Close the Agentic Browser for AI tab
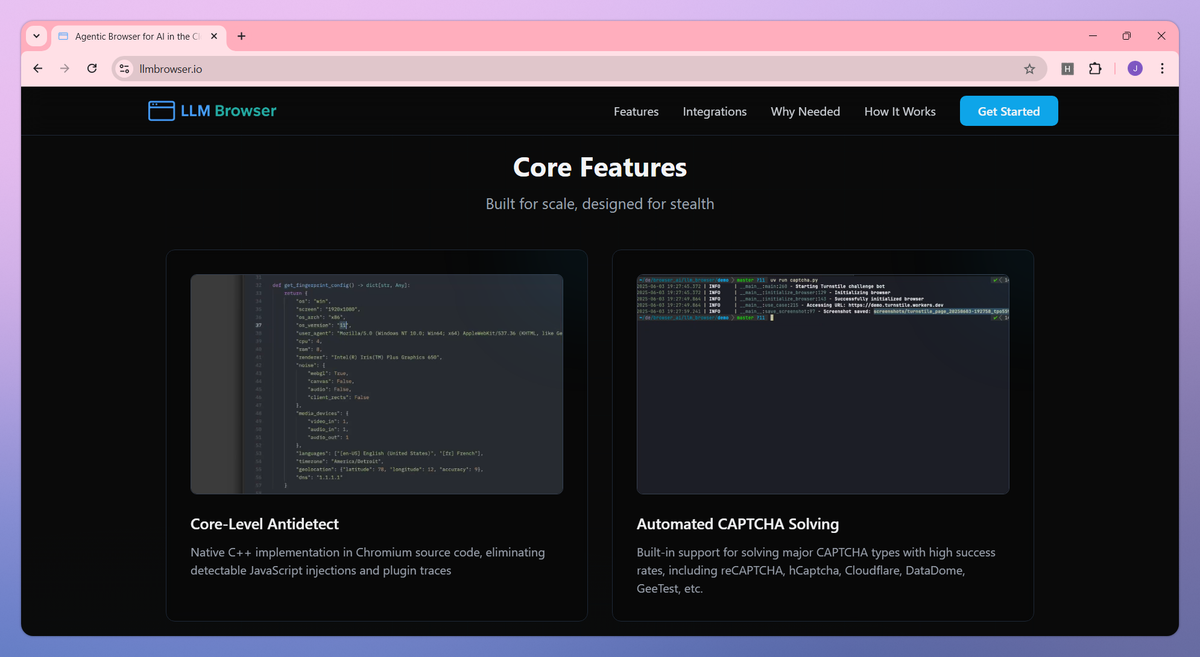Viewport: 1200px width, 657px height. (x=212, y=36)
